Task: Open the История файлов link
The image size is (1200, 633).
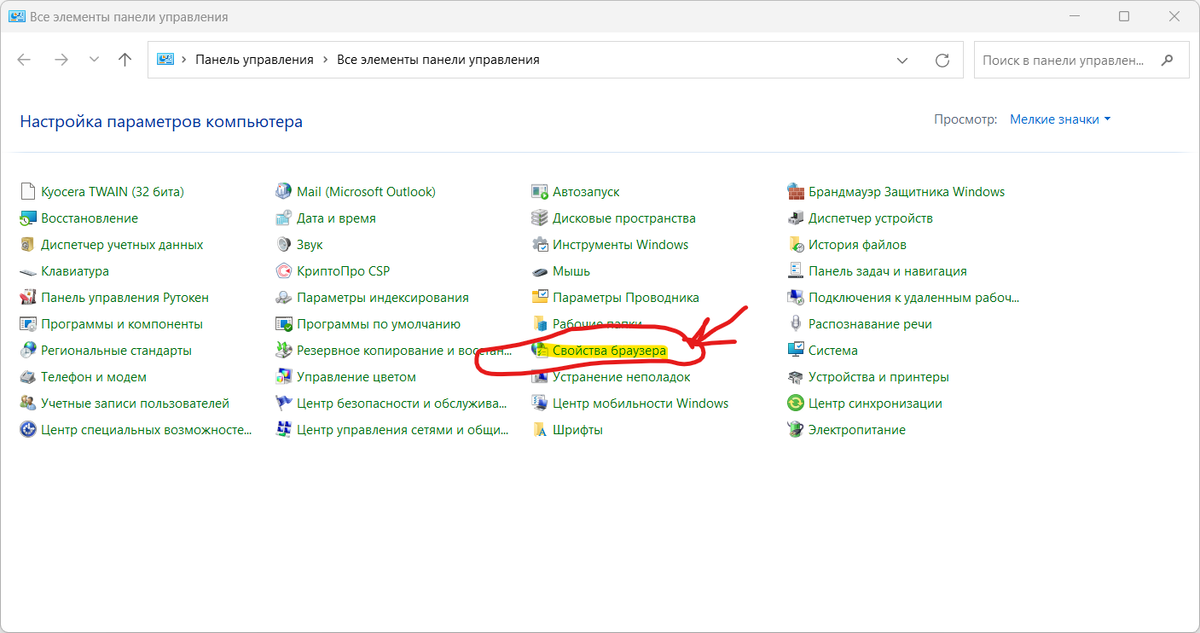Action: point(857,245)
